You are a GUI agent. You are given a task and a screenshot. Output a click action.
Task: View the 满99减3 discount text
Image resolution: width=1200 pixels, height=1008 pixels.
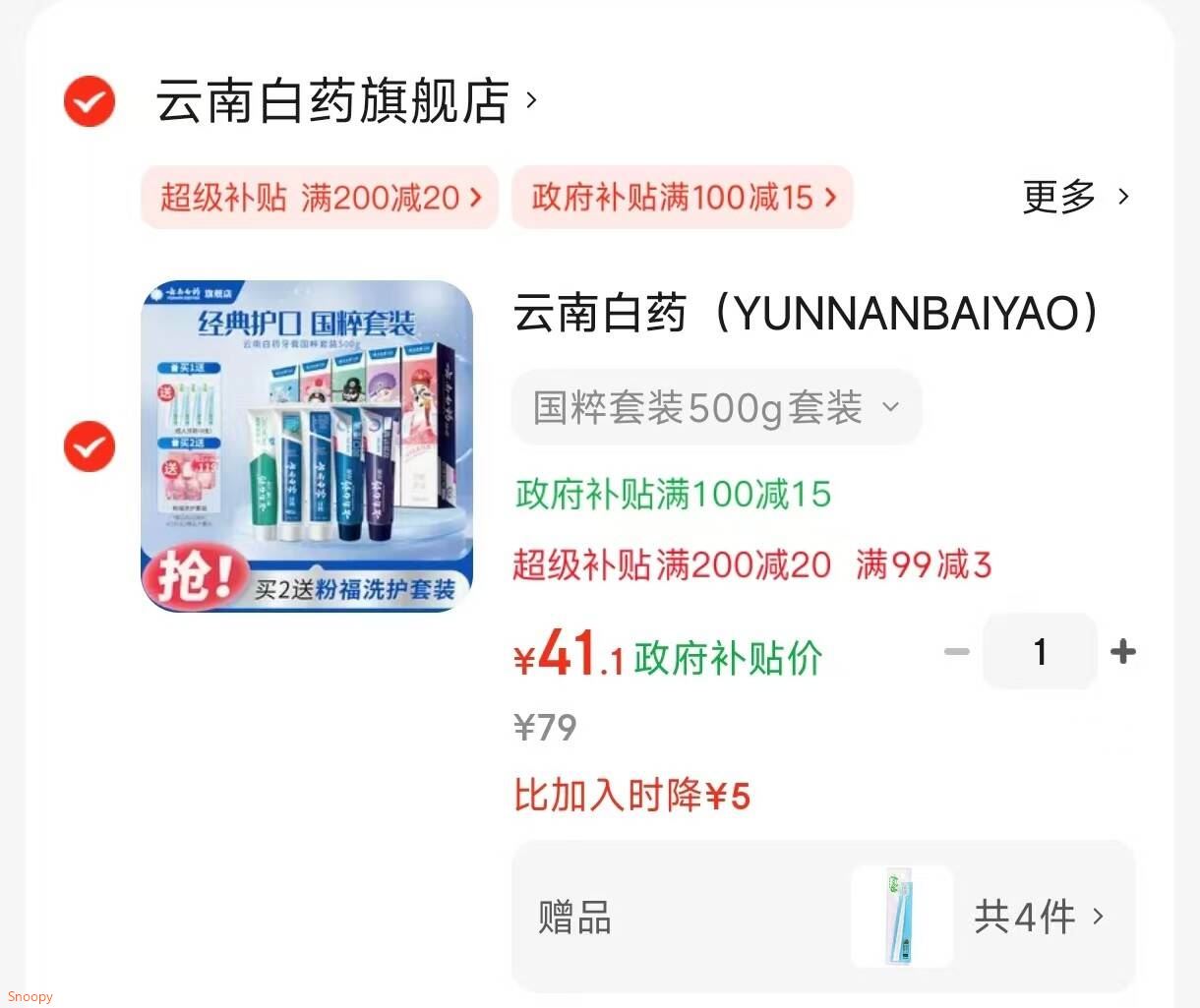[924, 565]
